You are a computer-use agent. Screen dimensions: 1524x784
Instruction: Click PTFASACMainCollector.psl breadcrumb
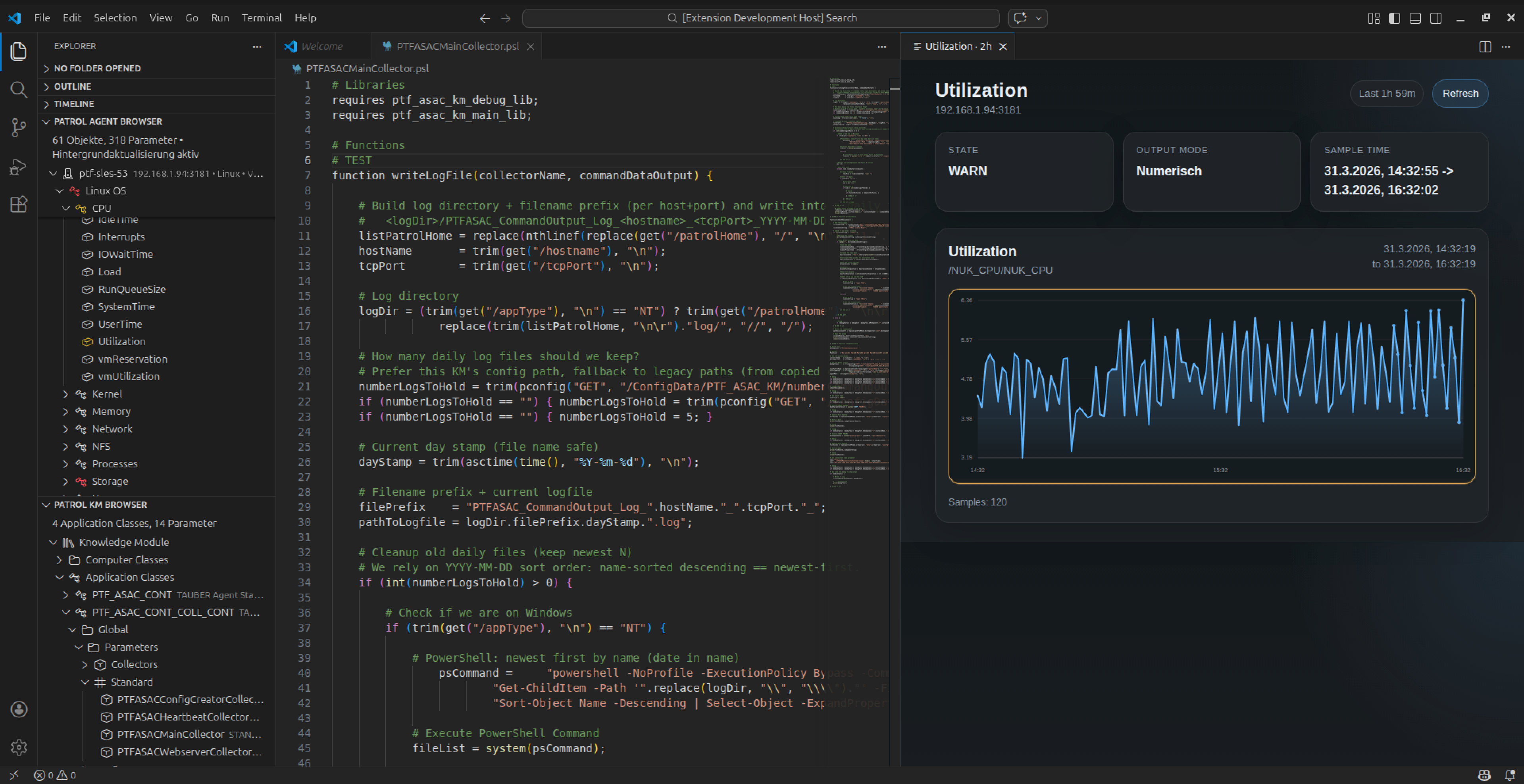click(x=368, y=69)
